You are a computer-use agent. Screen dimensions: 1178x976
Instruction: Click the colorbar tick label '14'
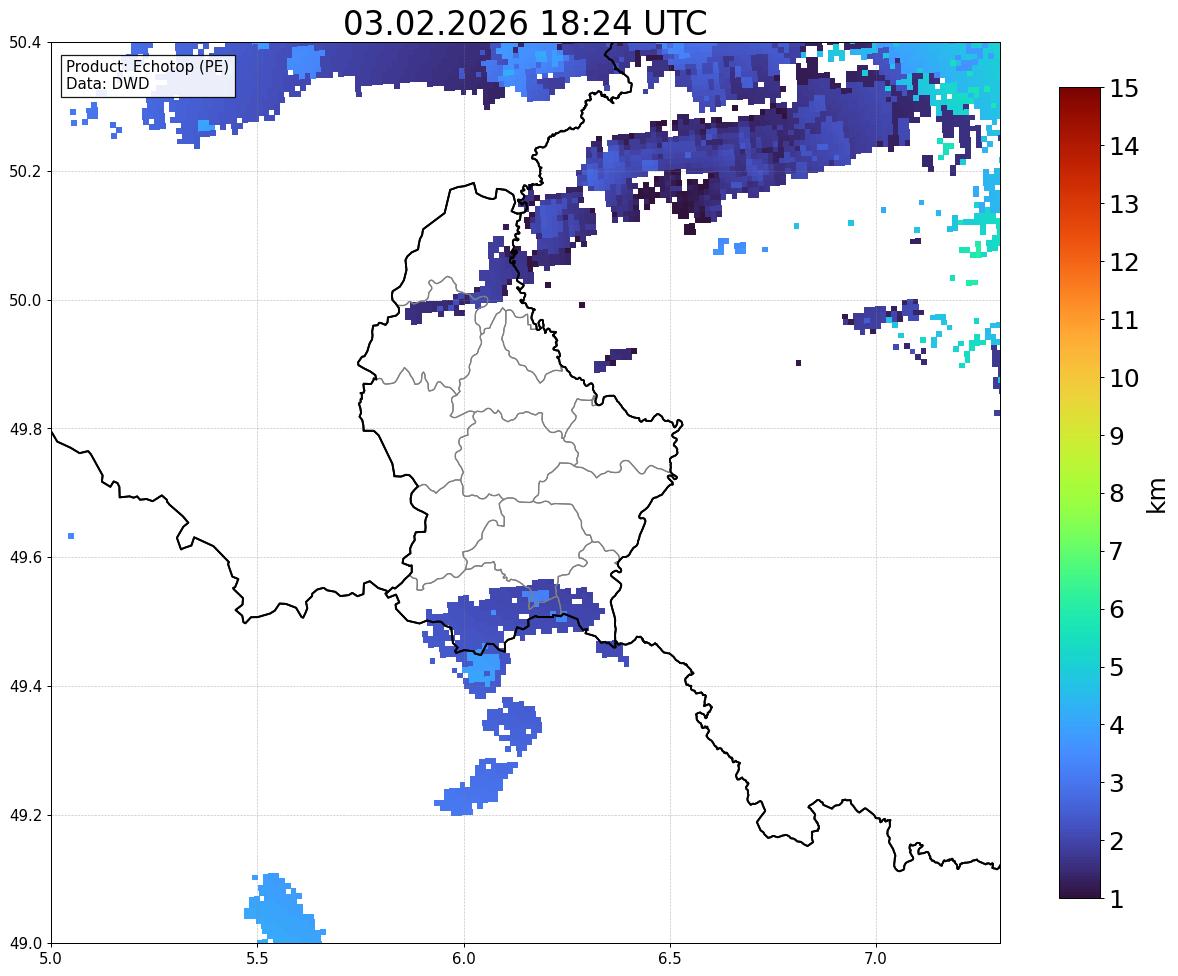click(1123, 147)
